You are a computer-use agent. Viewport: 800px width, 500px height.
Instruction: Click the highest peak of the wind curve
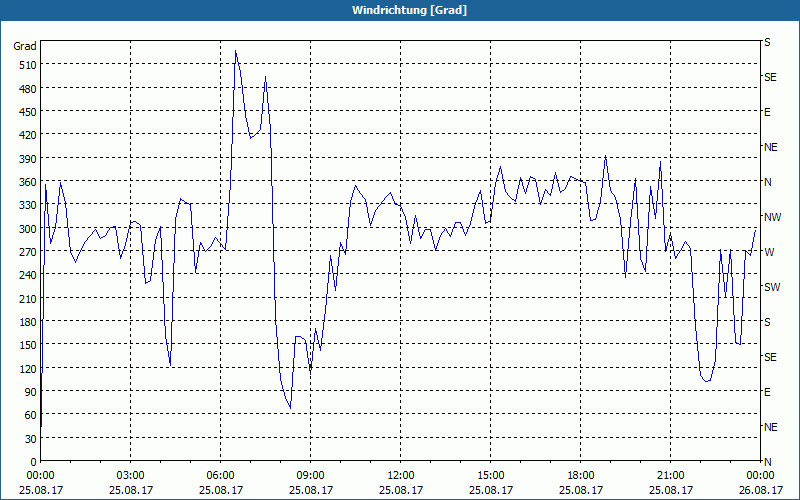coord(235,51)
